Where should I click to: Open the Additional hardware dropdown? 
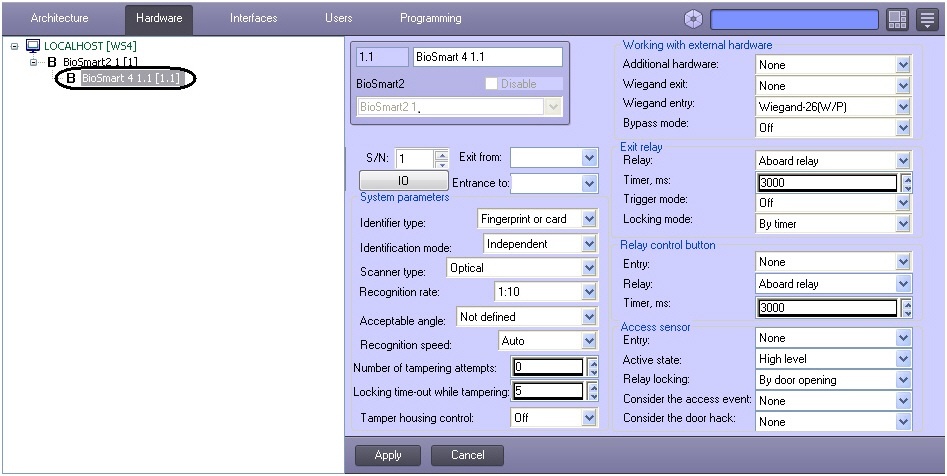[833, 65]
